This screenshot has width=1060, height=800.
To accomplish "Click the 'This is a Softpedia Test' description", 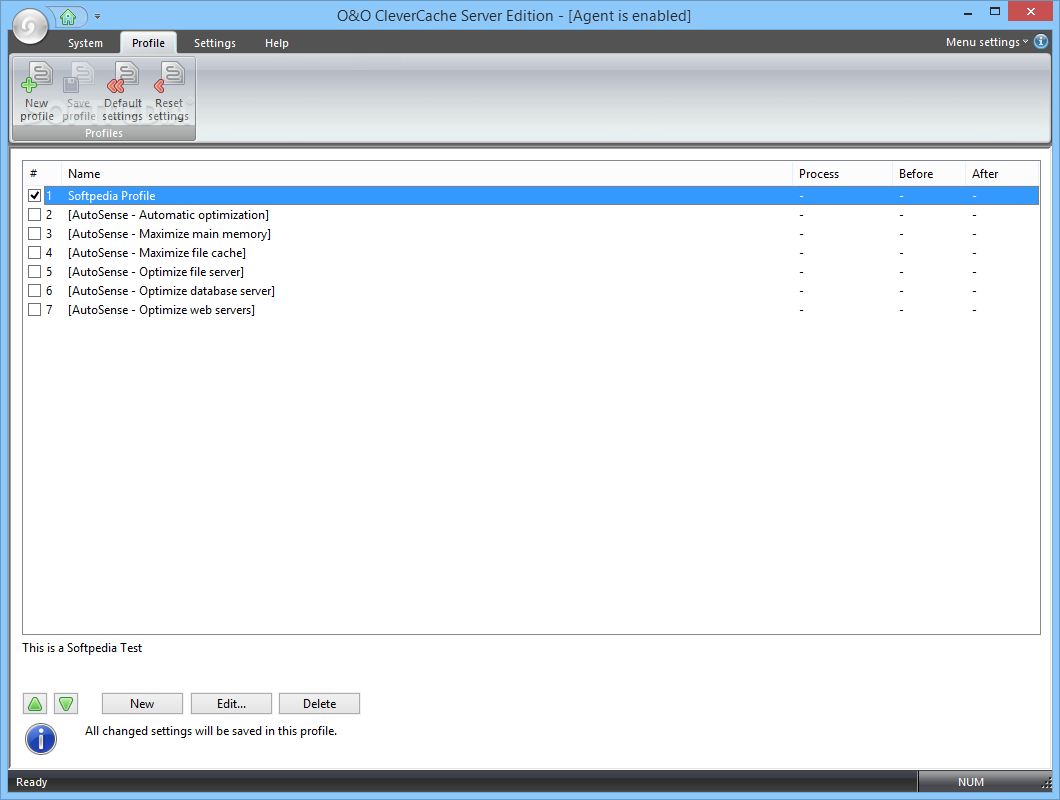I will click(82, 648).
